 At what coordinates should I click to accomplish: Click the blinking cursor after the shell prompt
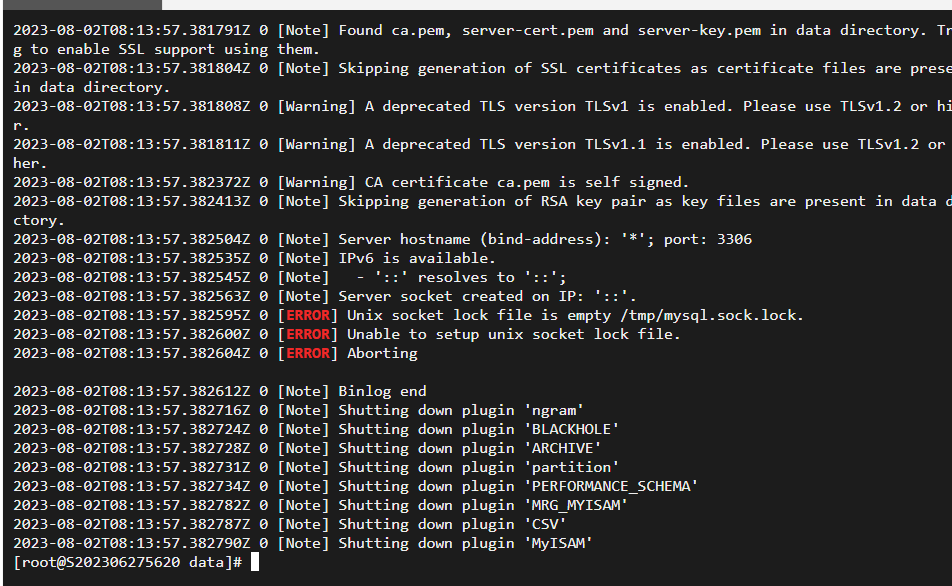coord(255,562)
